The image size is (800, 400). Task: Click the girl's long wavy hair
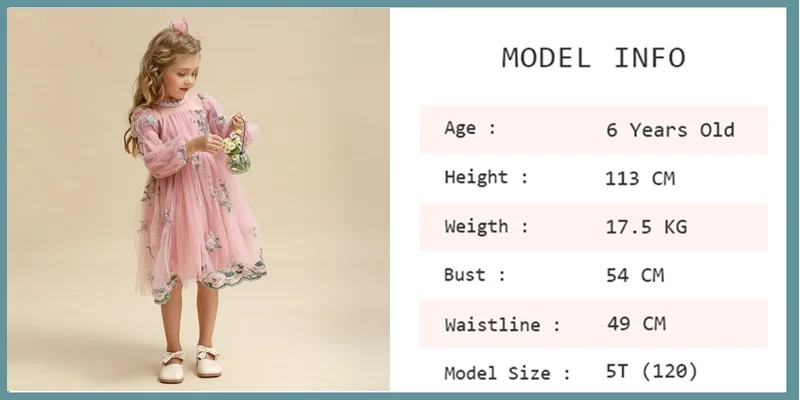pos(153,82)
